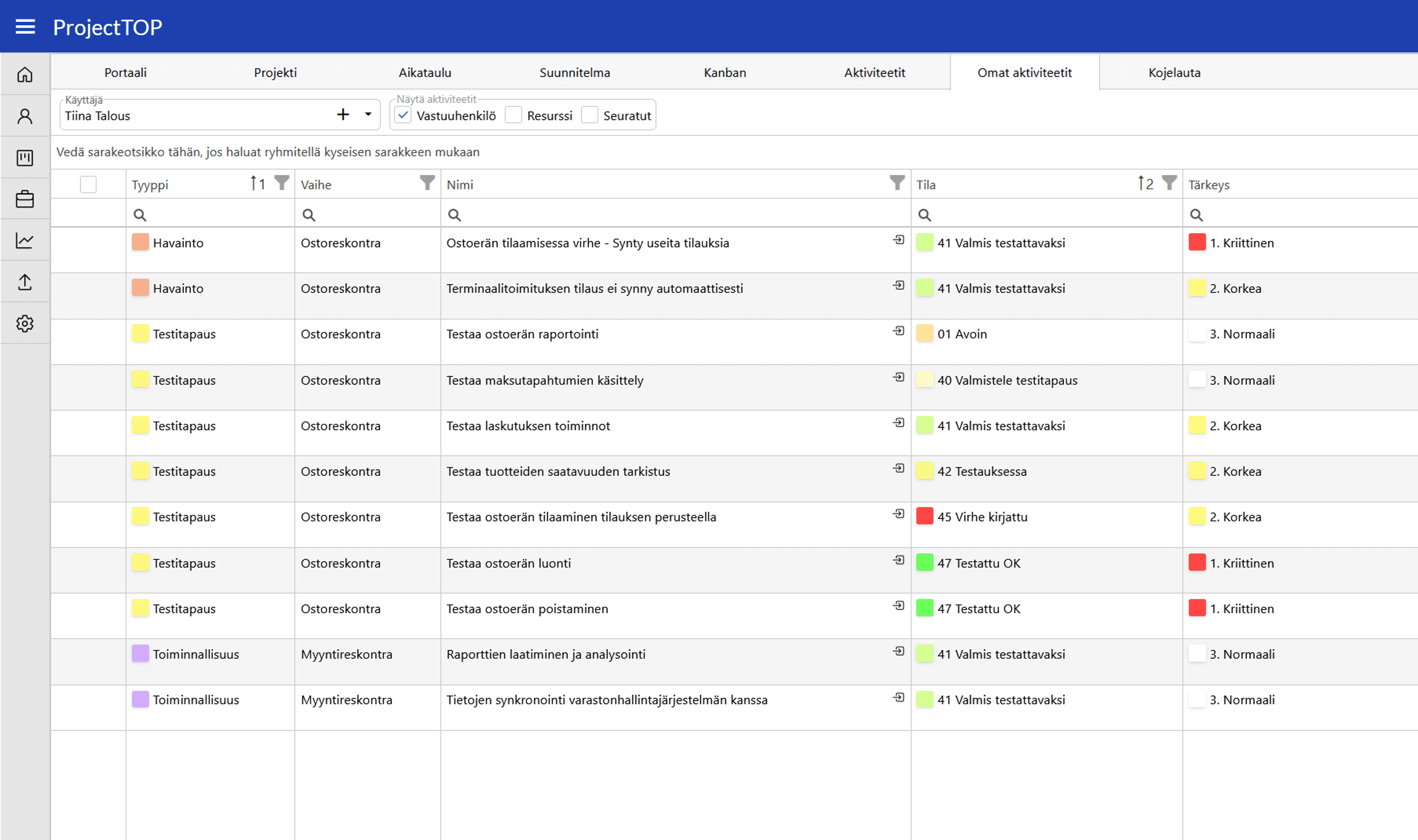
Task: Tick the select-all checkbox in table header
Action: 88,184
